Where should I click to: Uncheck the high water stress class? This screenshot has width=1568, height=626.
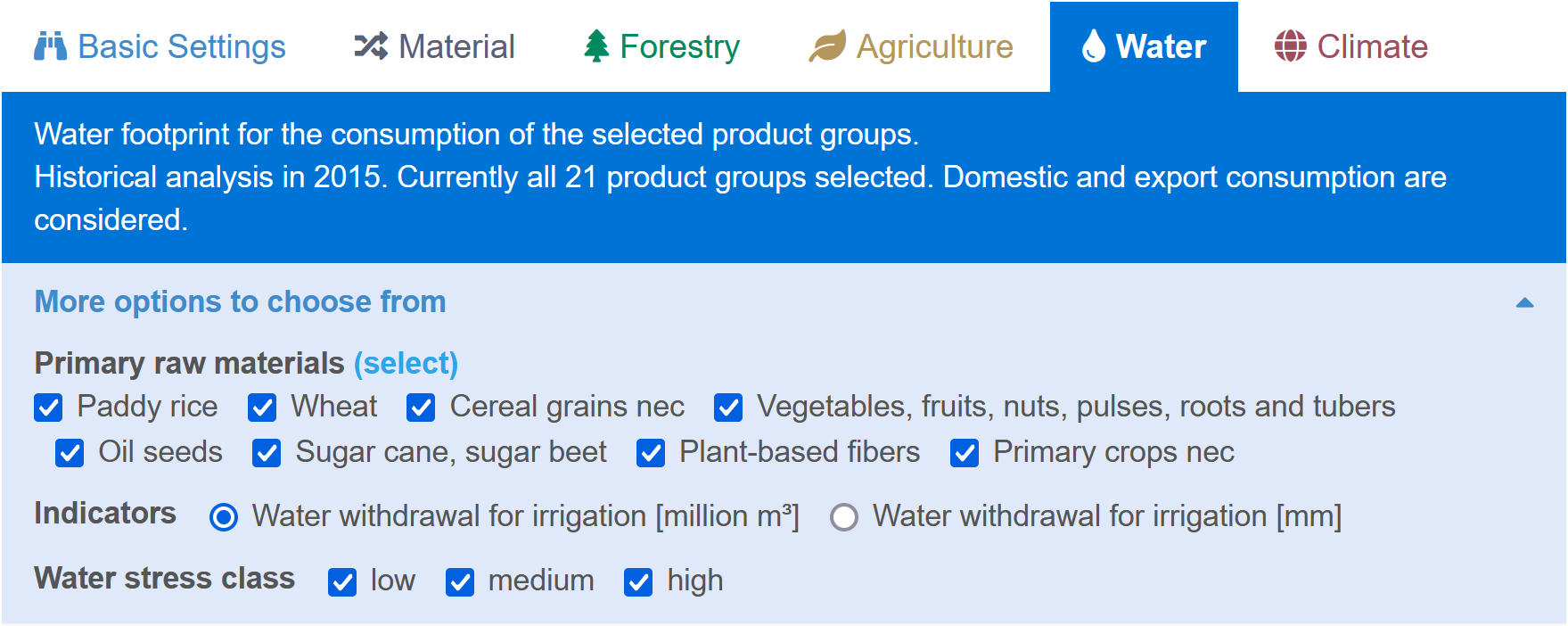(638, 582)
